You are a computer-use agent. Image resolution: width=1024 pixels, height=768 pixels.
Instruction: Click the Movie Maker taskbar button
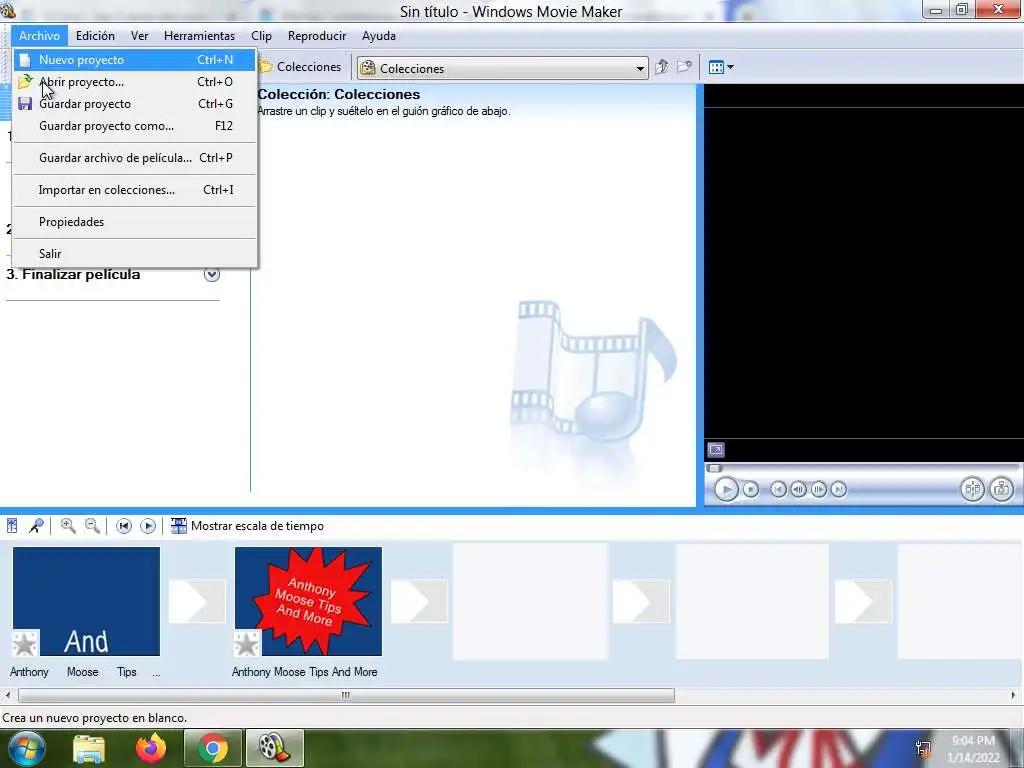274,748
